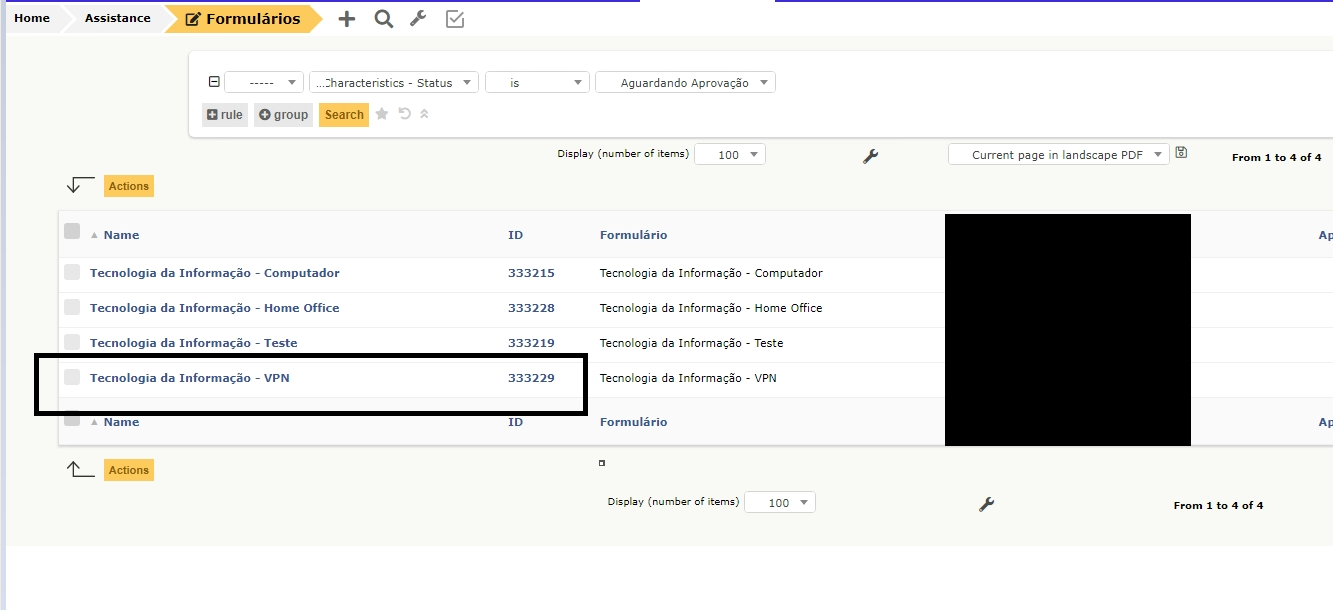Click the checked-box icon in the top toolbar
Image resolution: width=1333 pixels, height=610 pixels.
tap(454, 18)
